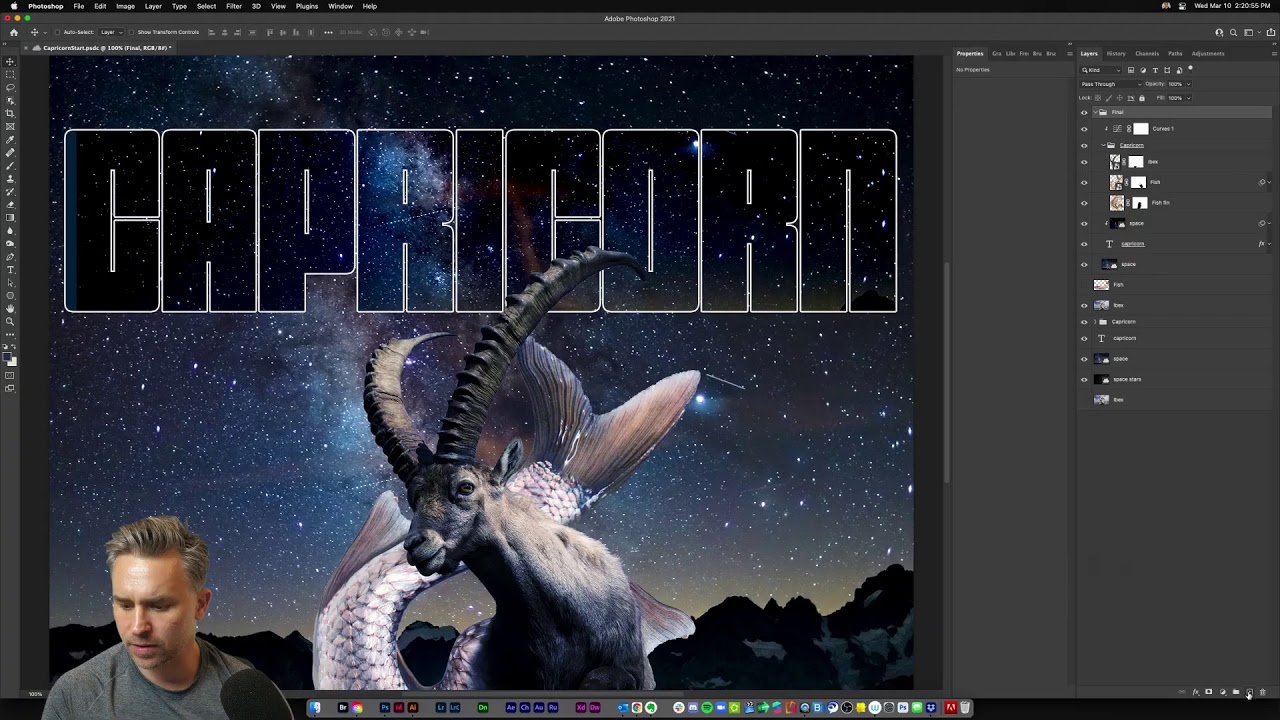Select the Crop tool

point(10,112)
